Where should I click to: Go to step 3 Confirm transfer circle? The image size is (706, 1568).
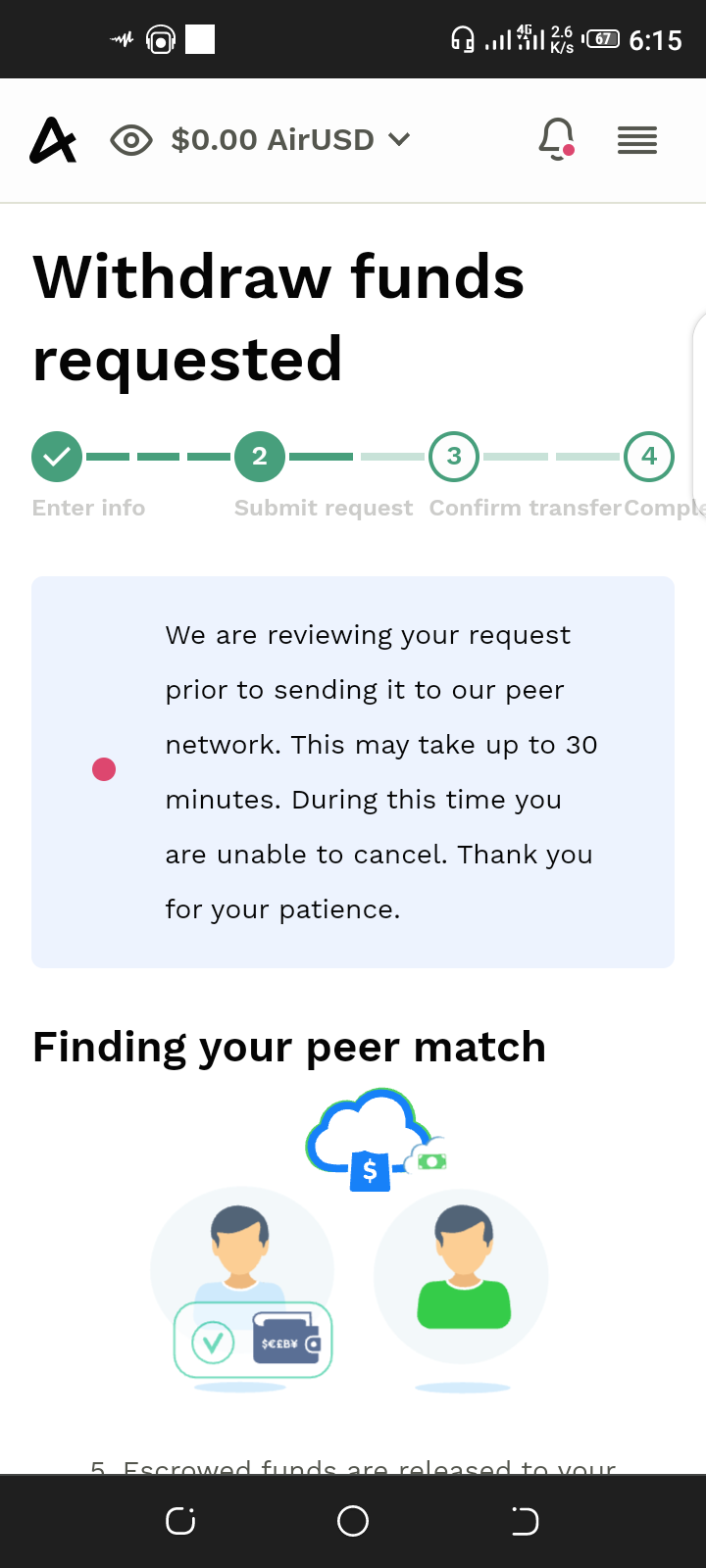pos(454,457)
